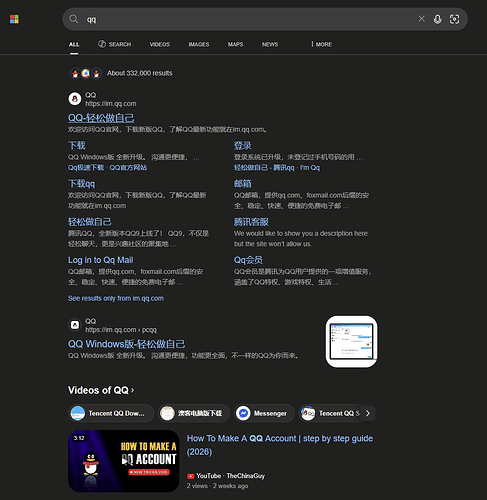Clear the search query with X
This screenshot has width=487, height=500.
(x=421, y=19)
